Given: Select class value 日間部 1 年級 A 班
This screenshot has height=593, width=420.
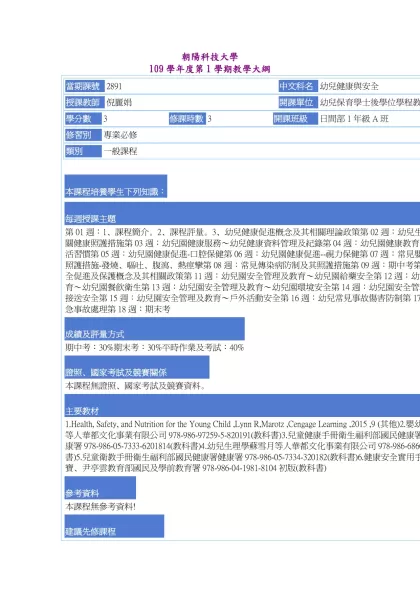Looking at the screenshot, I should (x=354, y=119).
